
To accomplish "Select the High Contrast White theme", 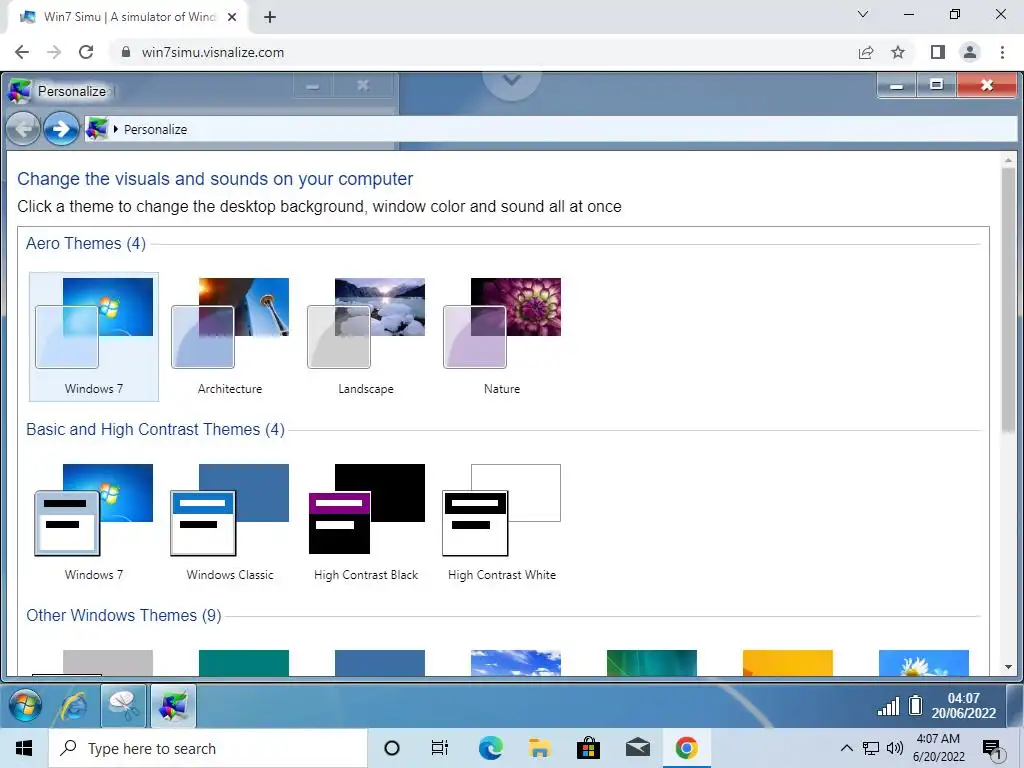I will [x=502, y=522].
